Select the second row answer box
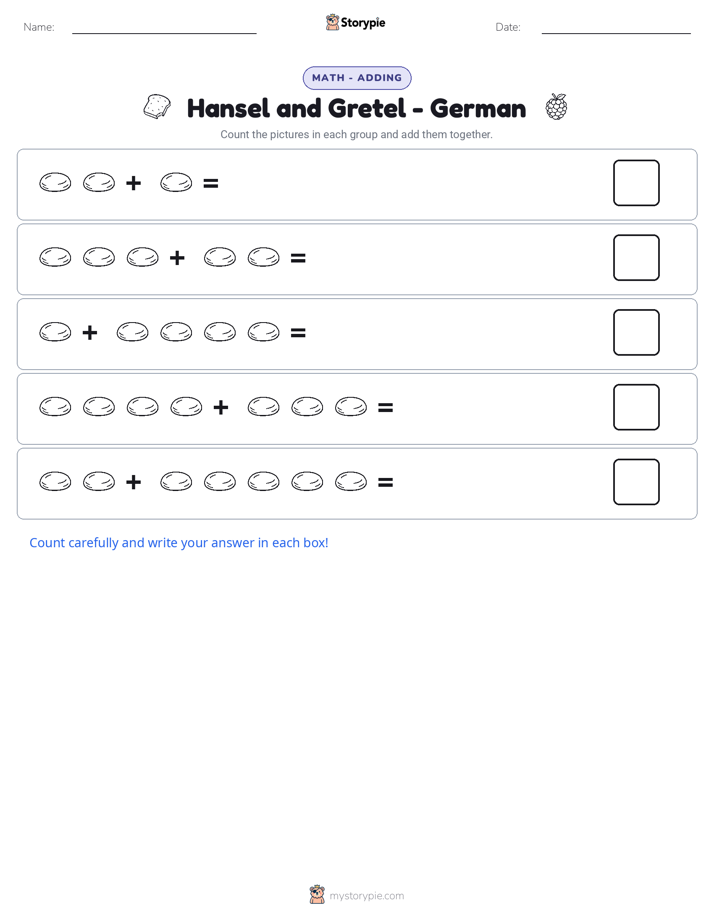714x924 pixels. [x=636, y=258]
